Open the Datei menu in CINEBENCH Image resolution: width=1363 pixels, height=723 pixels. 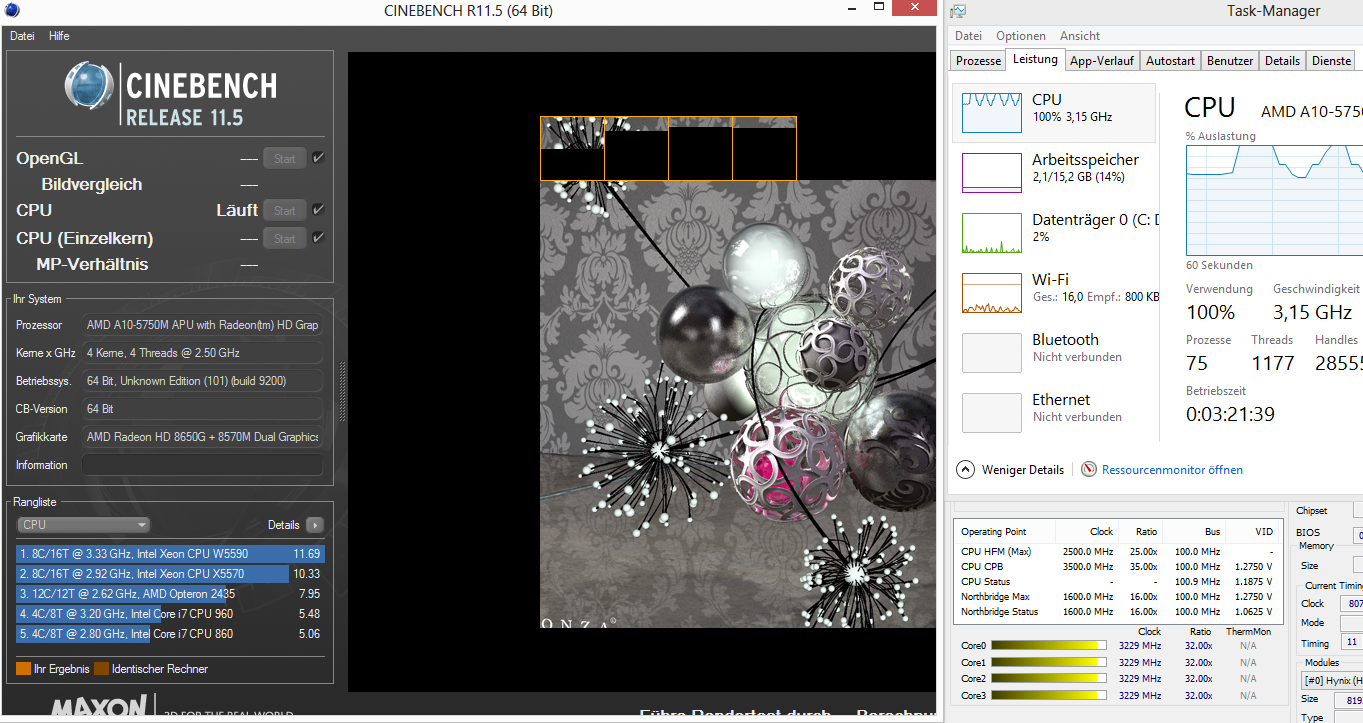22,36
